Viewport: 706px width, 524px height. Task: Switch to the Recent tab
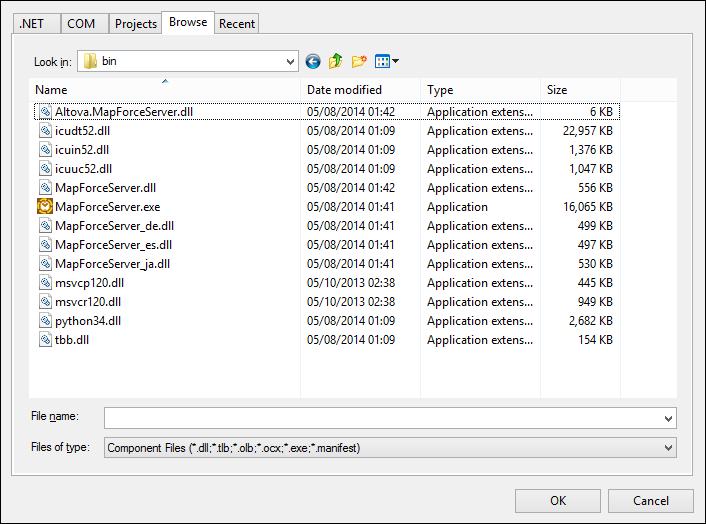pyautogui.click(x=237, y=23)
